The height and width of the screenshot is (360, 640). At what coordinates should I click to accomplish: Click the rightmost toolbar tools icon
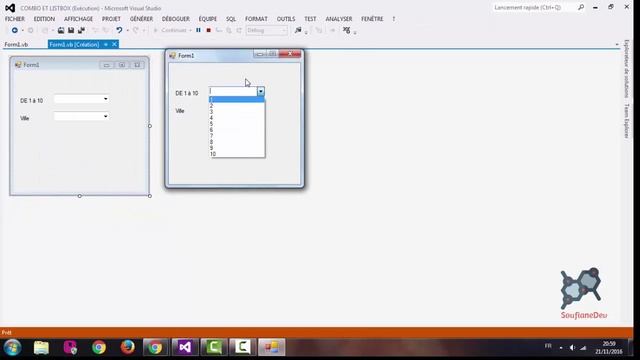[x=347, y=30]
